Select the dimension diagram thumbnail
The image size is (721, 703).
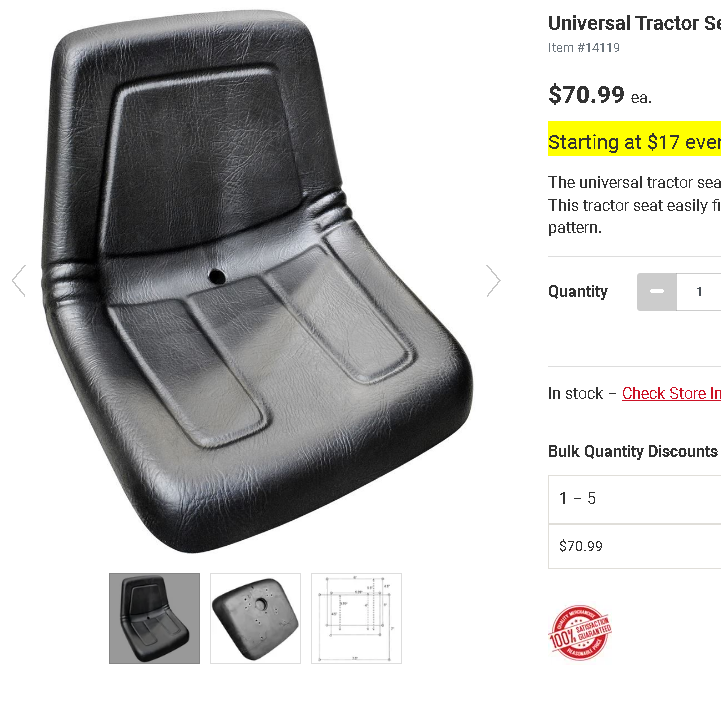pyautogui.click(x=356, y=618)
